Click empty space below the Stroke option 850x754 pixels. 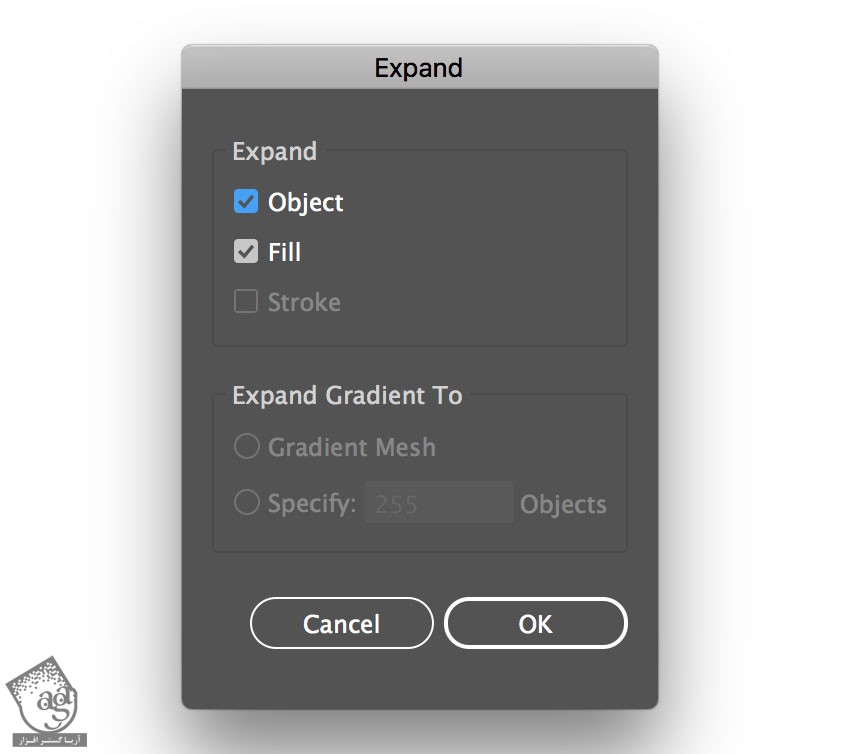420,329
